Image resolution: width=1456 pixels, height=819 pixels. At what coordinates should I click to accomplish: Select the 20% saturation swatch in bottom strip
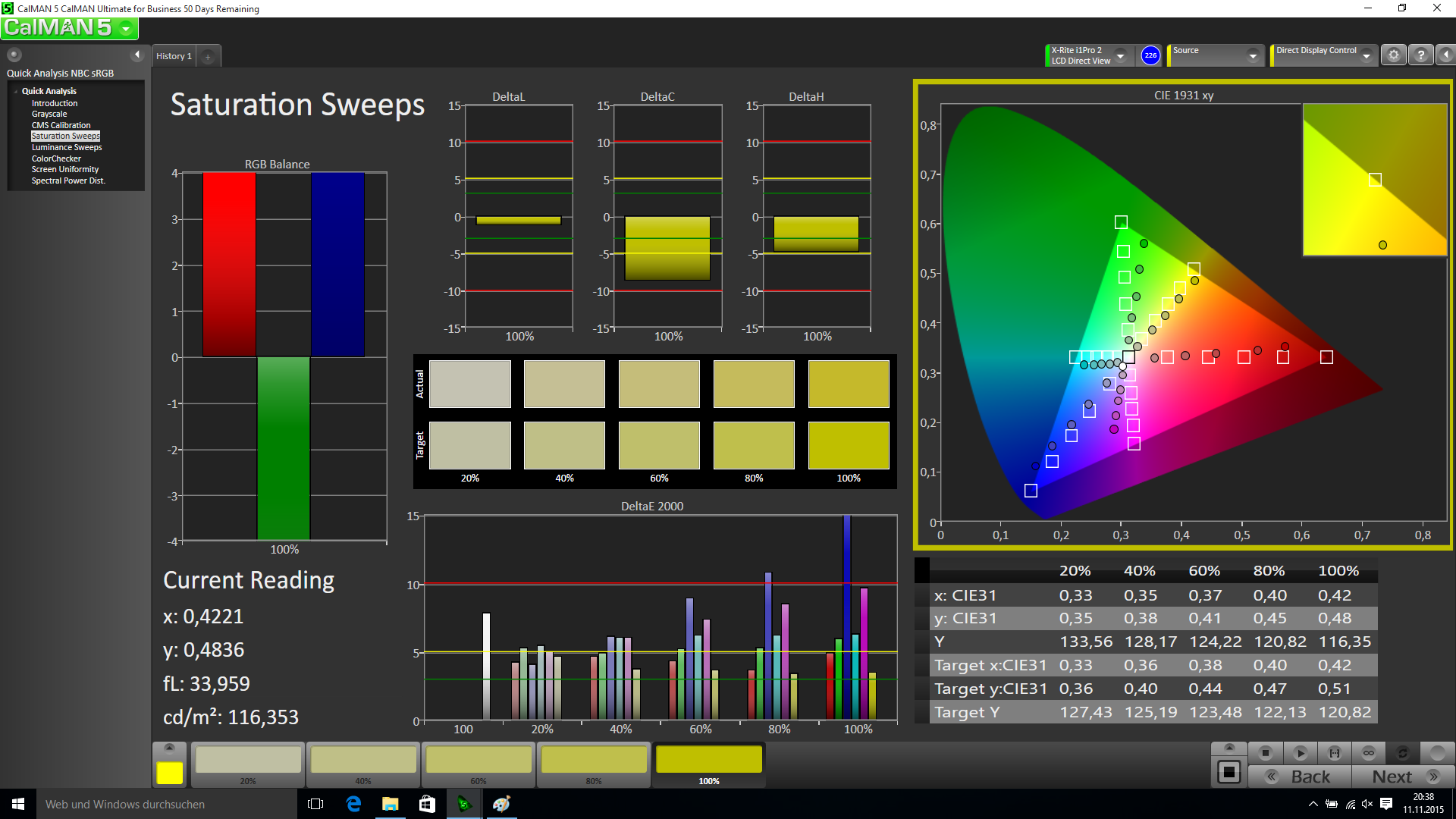[x=248, y=765]
